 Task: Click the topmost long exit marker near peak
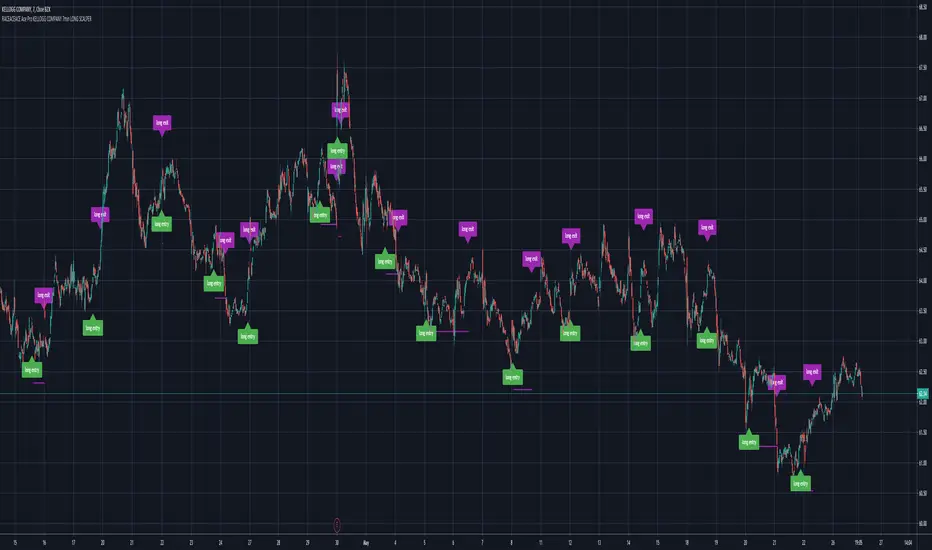(341, 111)
